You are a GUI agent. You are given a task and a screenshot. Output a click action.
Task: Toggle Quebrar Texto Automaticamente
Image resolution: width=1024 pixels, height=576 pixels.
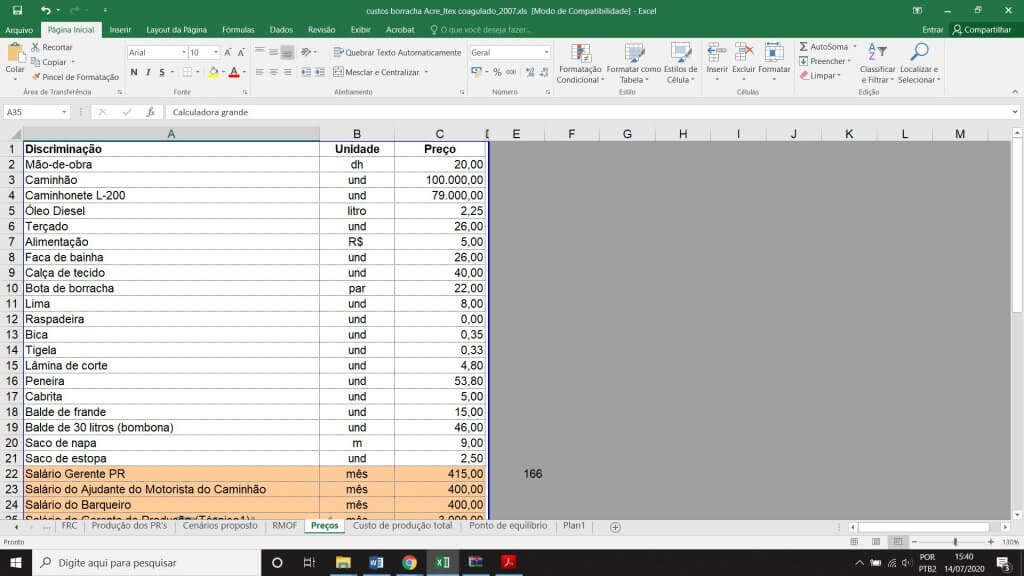pyautogui.click(x=397, y=52)
